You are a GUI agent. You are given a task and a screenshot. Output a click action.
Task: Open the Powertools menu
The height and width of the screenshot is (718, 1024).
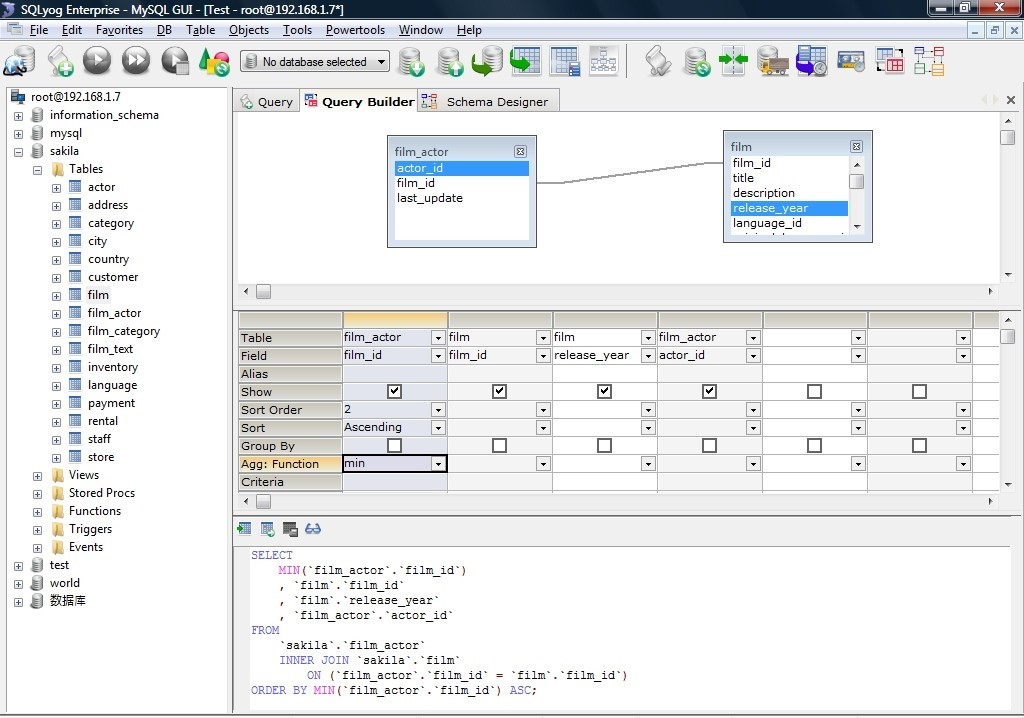355,30
